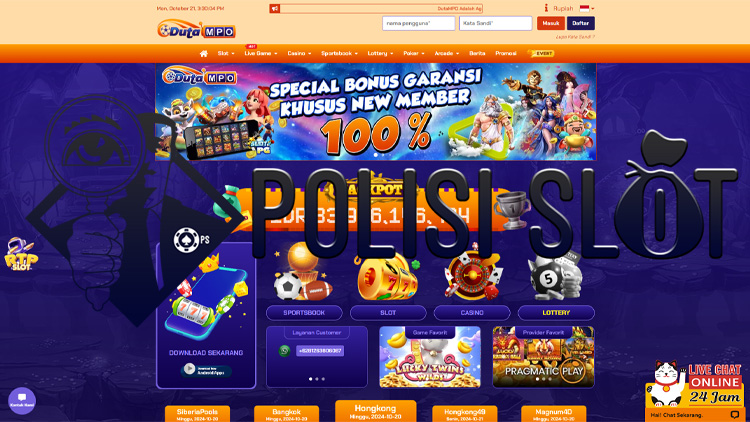This screenshot has width=750, height=422.
Task: Click the Casino roulette wheel icon
Action: 472,275
